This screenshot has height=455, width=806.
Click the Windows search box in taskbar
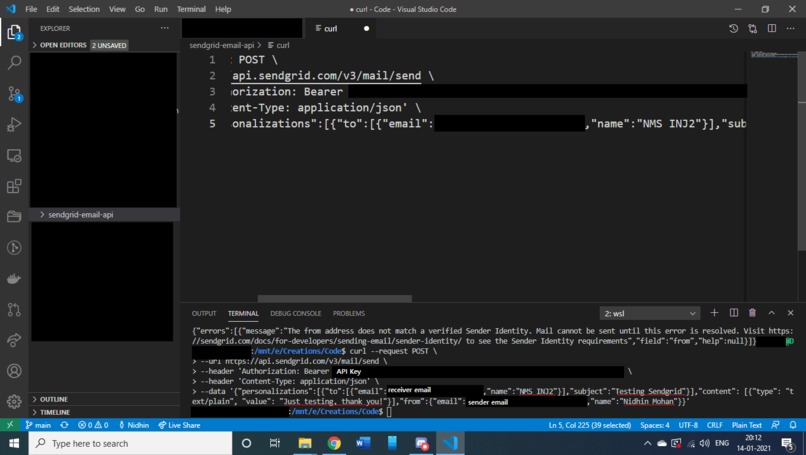(131, 443)
